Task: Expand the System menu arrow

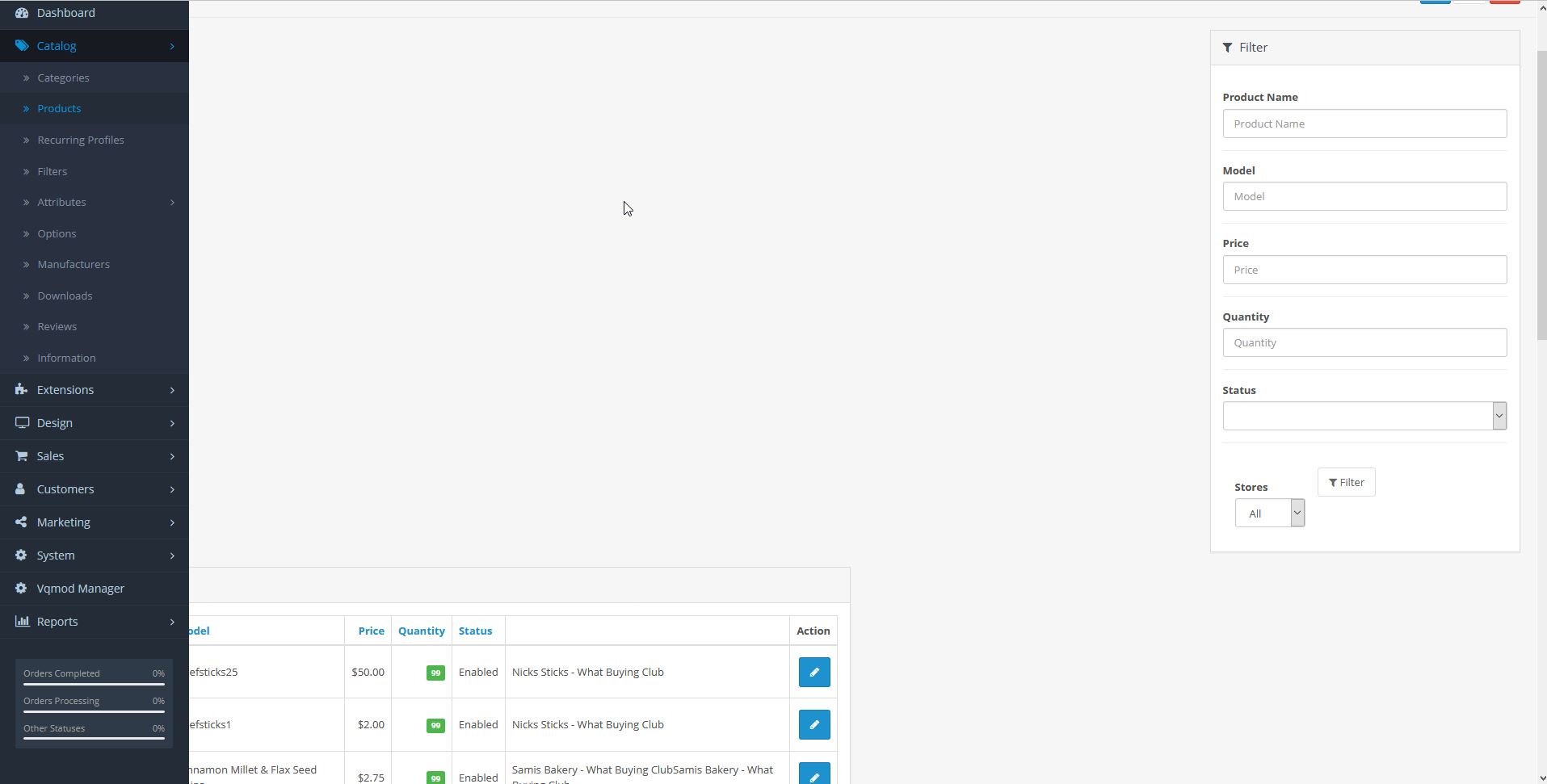Action: click(x=172, y=556)
